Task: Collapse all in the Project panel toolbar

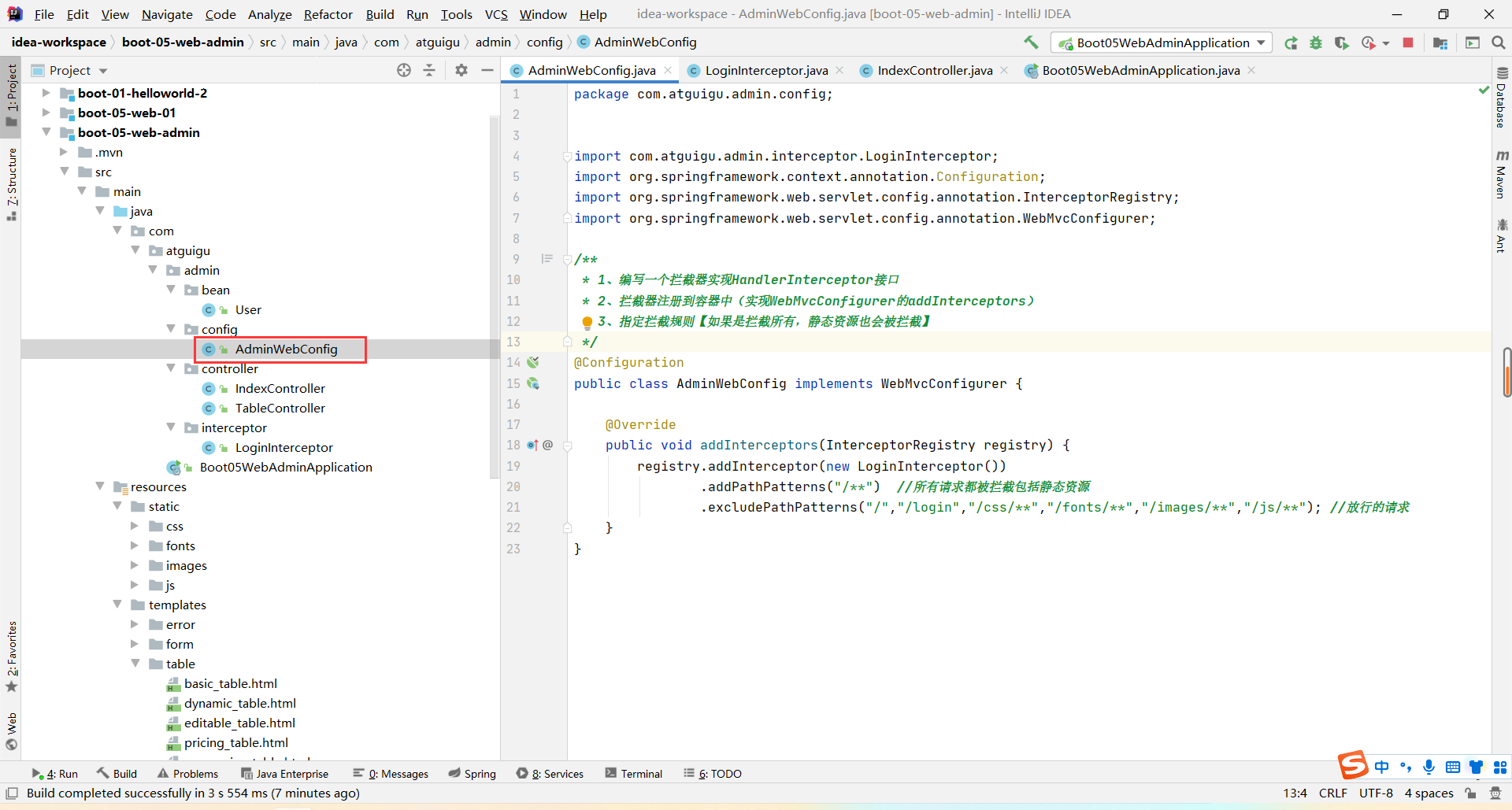Action: point(429,71)
